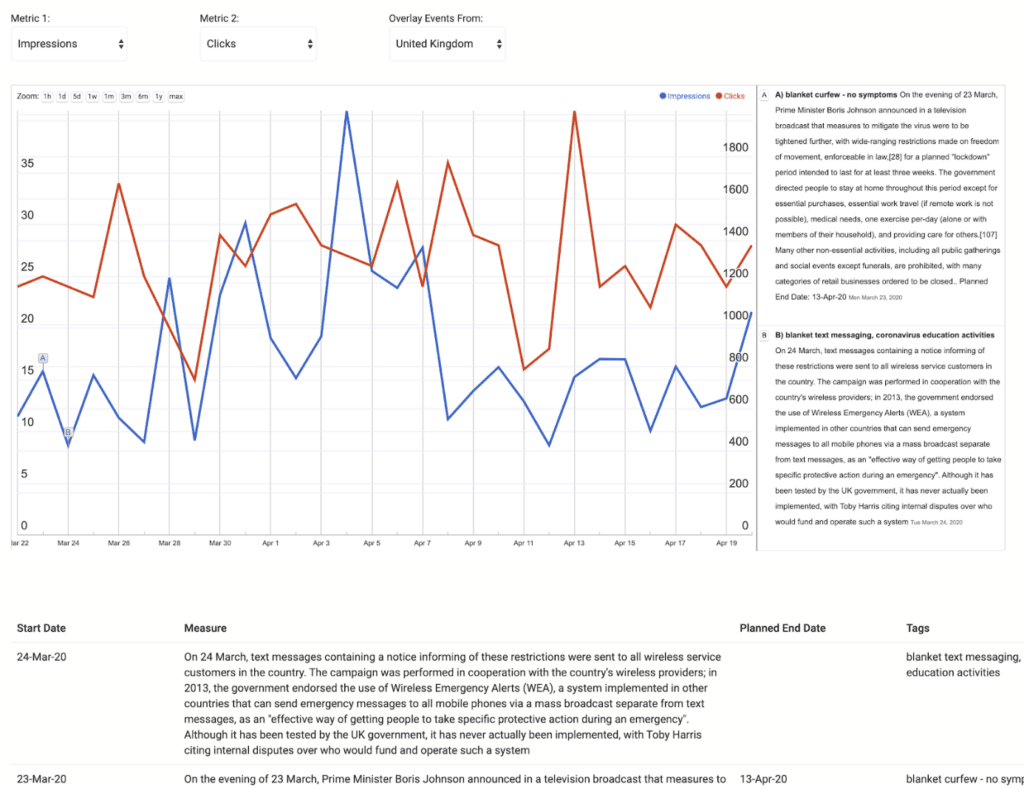
Task: Sort table by Start Date header
Action: tap(41, 628)
